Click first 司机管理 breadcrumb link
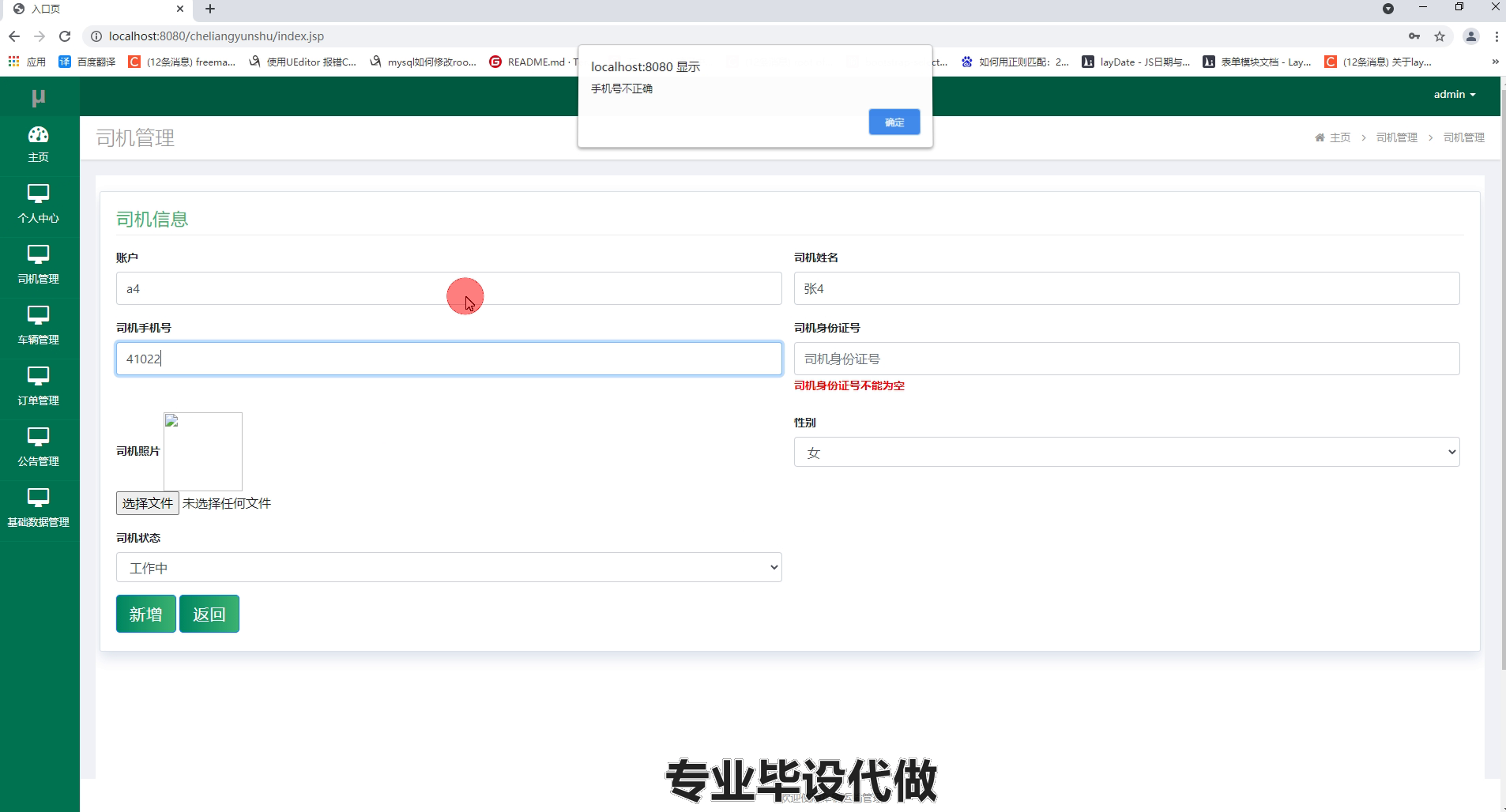The image size is (1506, 812). 1397,137
